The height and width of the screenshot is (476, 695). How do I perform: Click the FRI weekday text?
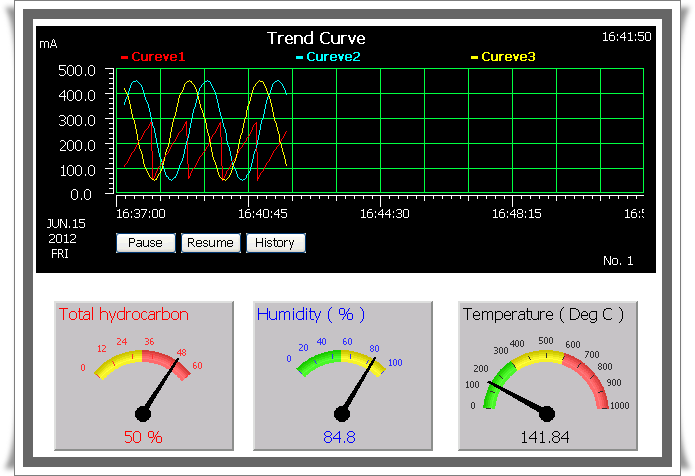click(60, 254)
